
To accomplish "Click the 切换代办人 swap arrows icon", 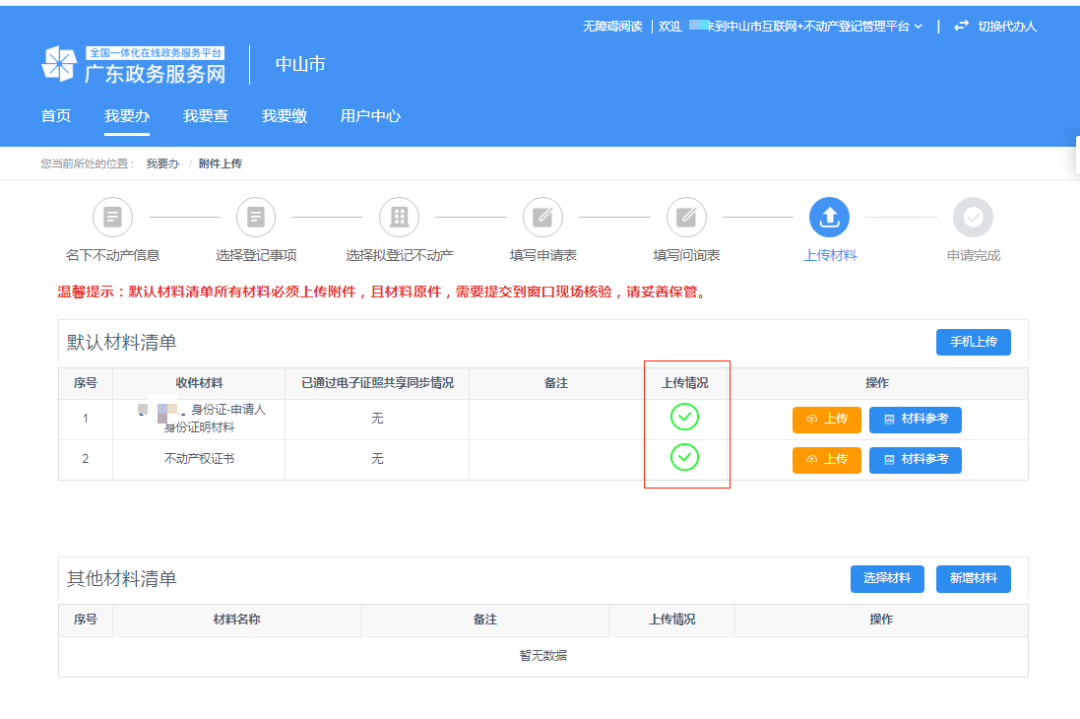I will pos(962,27).
